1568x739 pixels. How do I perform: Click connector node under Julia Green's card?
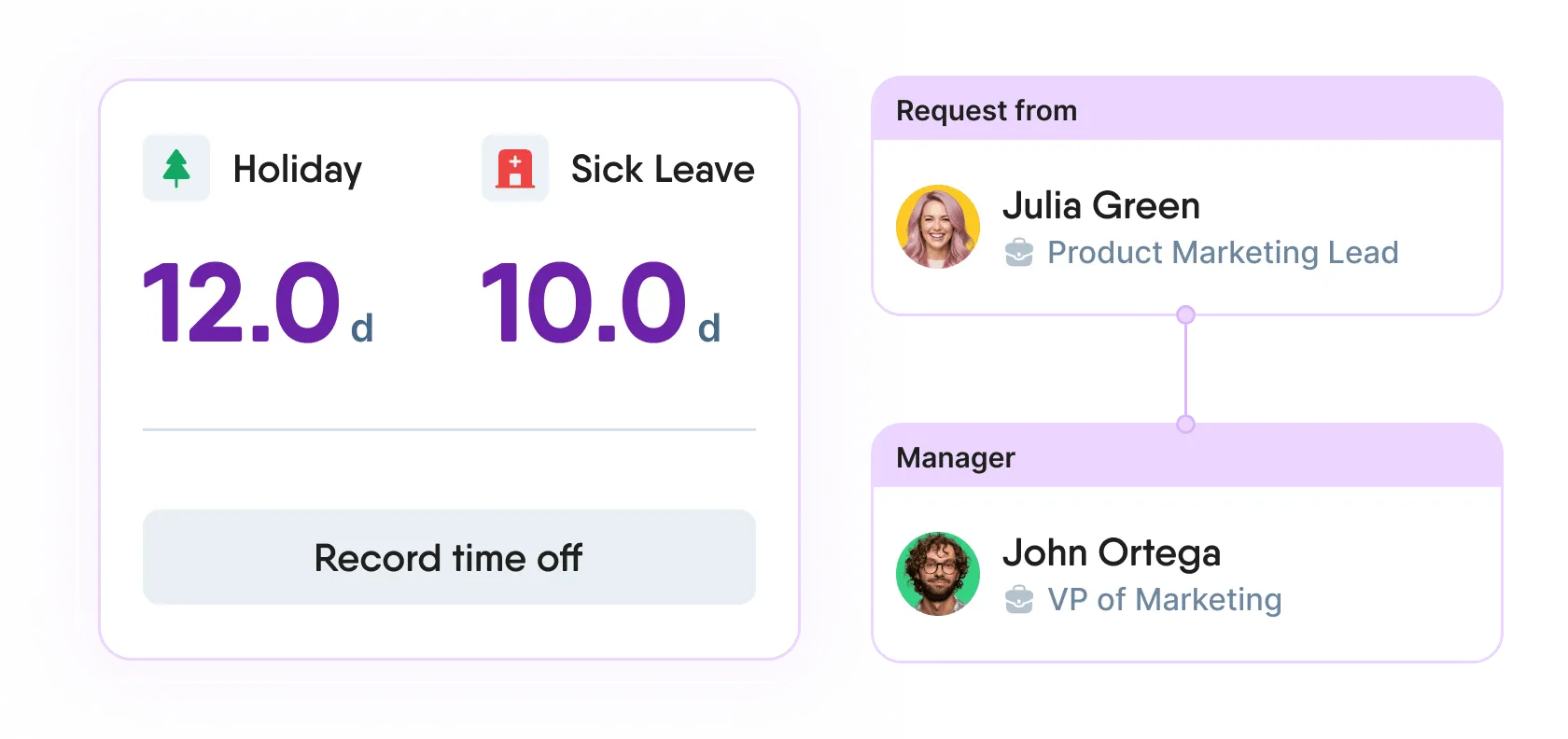1185,315
